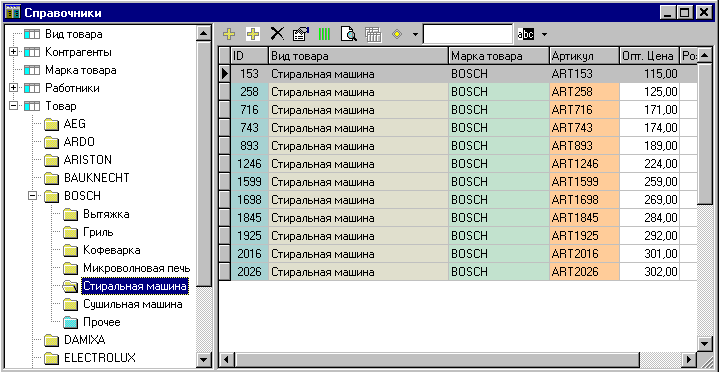Click the abc text search mode icon
This screenshot has height=372, width=719.
tap(525, 34)
